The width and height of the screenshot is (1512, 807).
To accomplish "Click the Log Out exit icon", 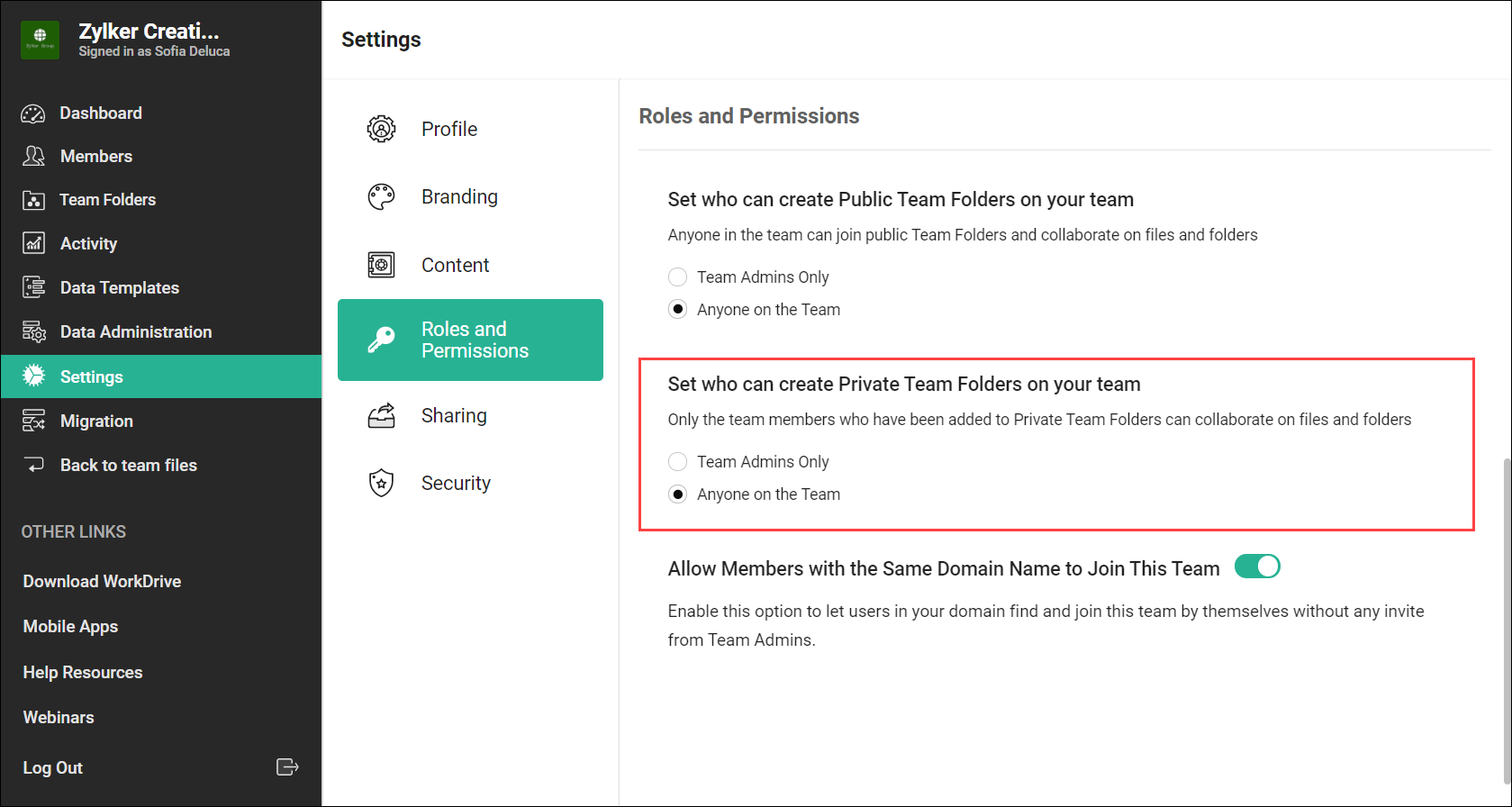I will (x=286, y=767).
